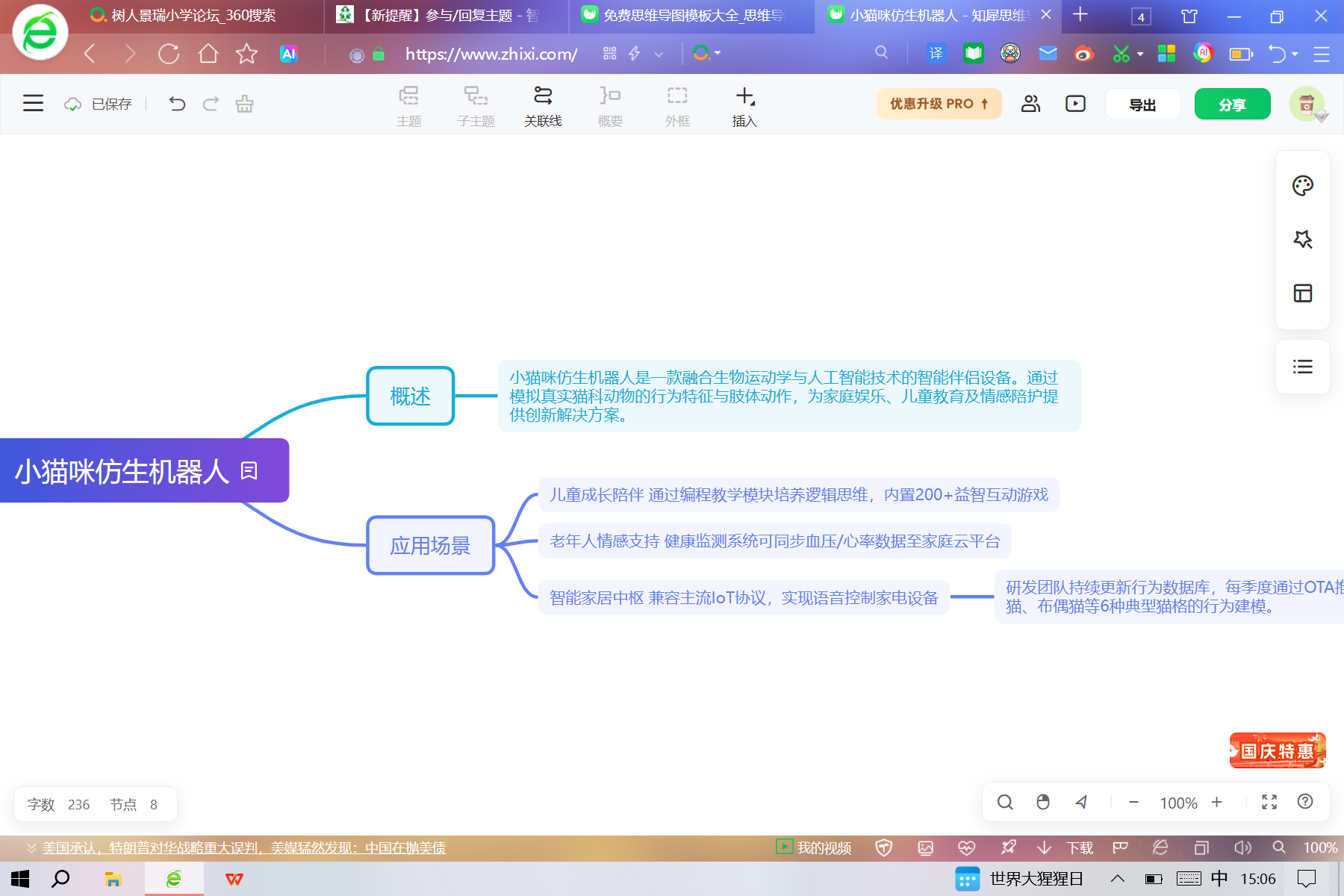Open the outline list view

(1303, 367)
